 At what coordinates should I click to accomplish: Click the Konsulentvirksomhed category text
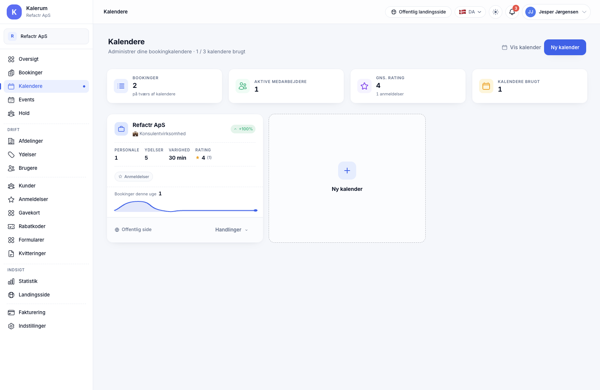click(x=163, y=134)
